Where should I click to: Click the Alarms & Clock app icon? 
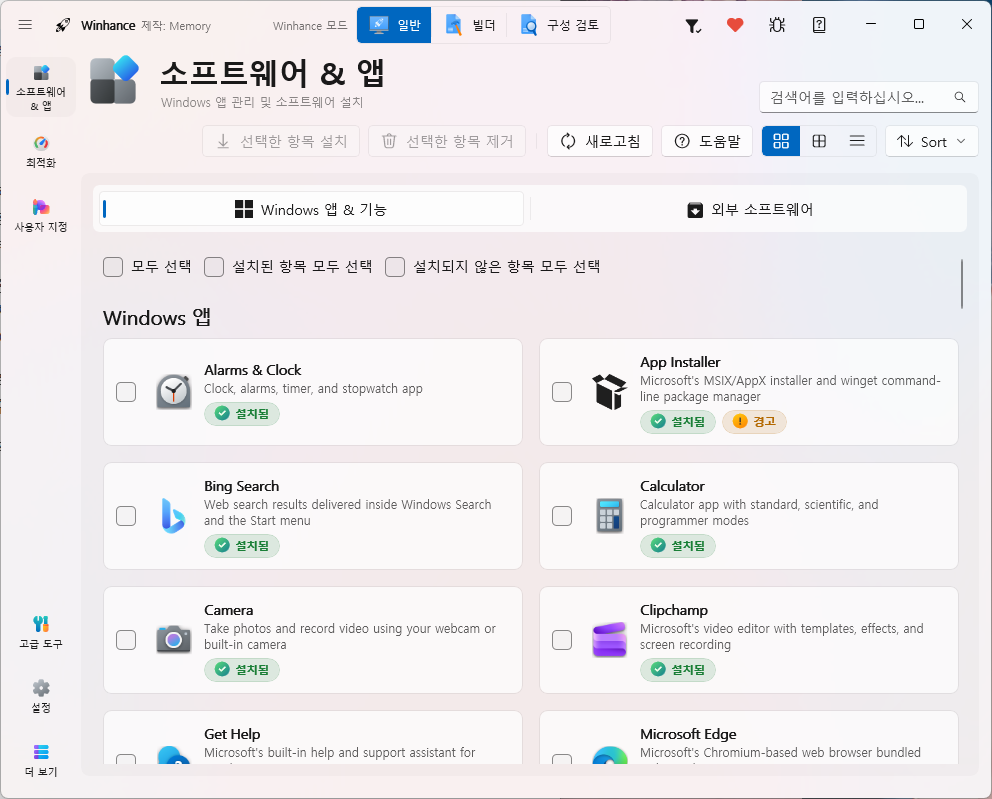tap(173, 392)
